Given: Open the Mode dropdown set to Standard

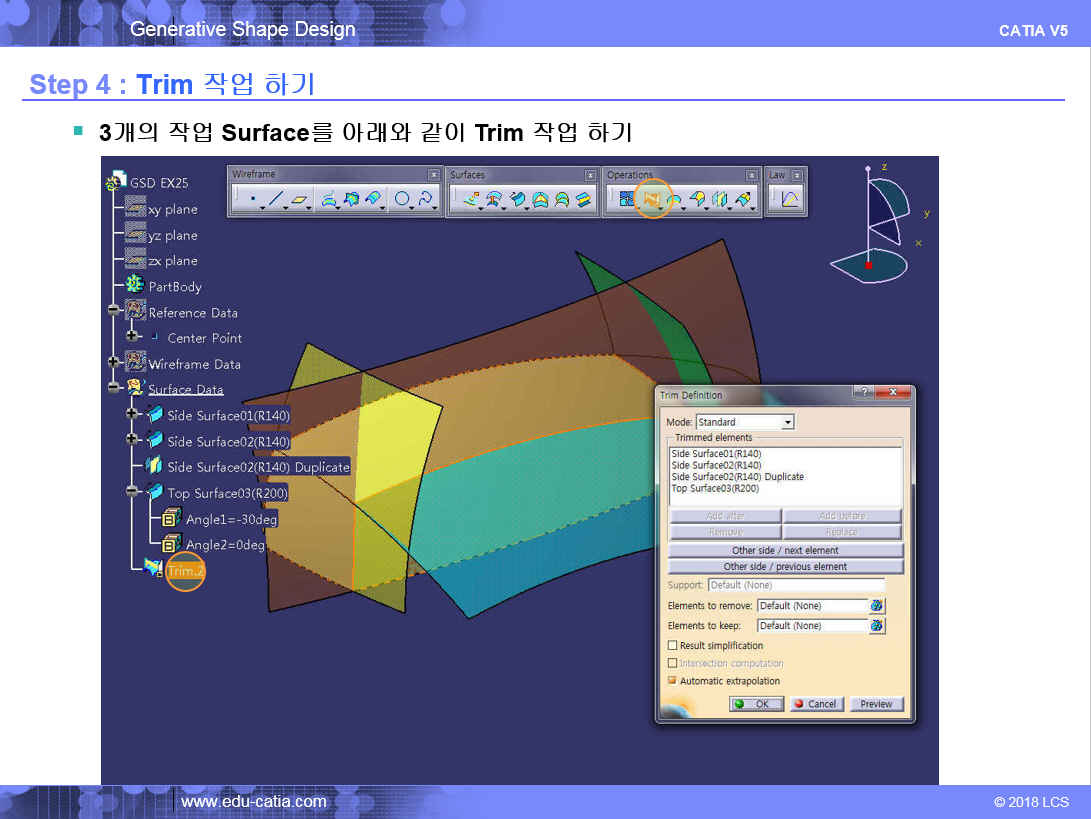Looking at the screenshot, I should tap(787, 423).
